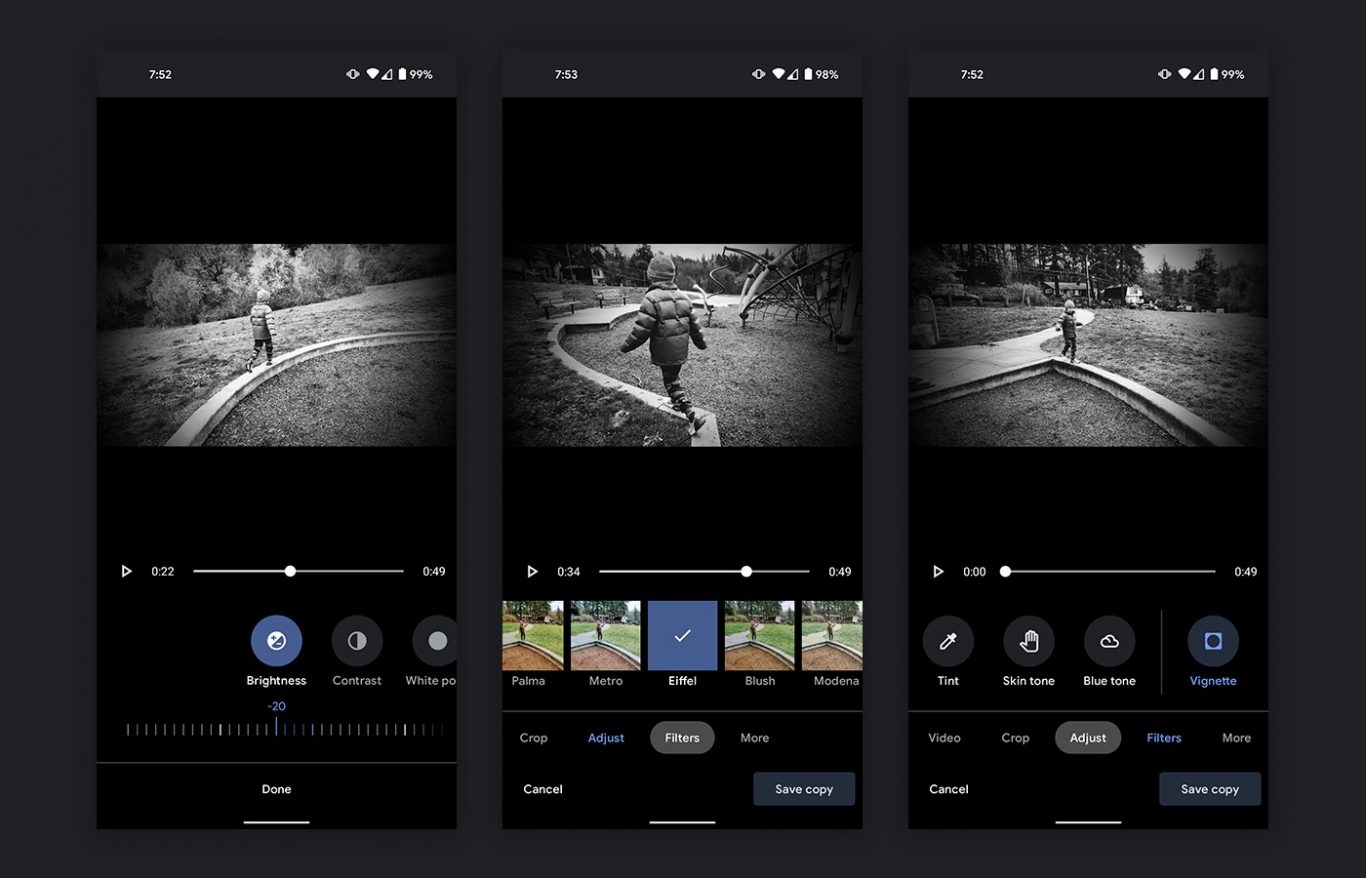Tap the video preview in the middle phone
Viewport: 1366px width, 878px height.
[x=683, y=345]
